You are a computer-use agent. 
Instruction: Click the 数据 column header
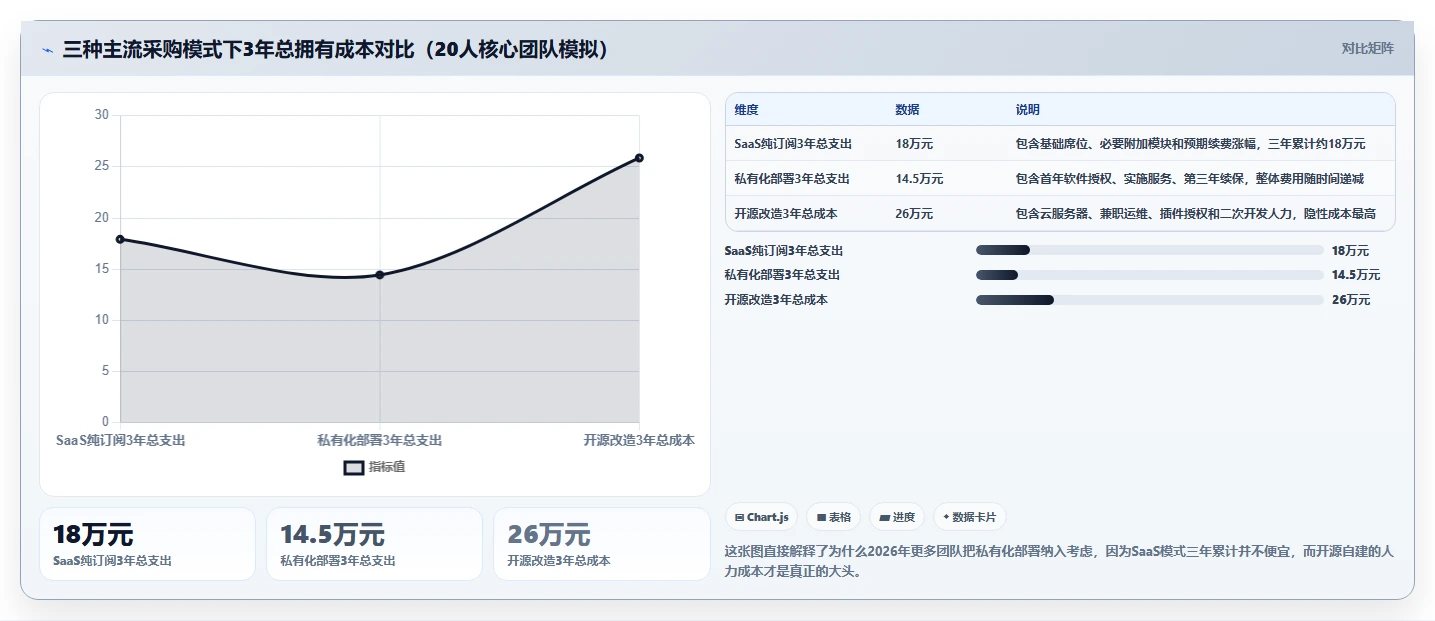pyautogui.click(x=907, y=110)
